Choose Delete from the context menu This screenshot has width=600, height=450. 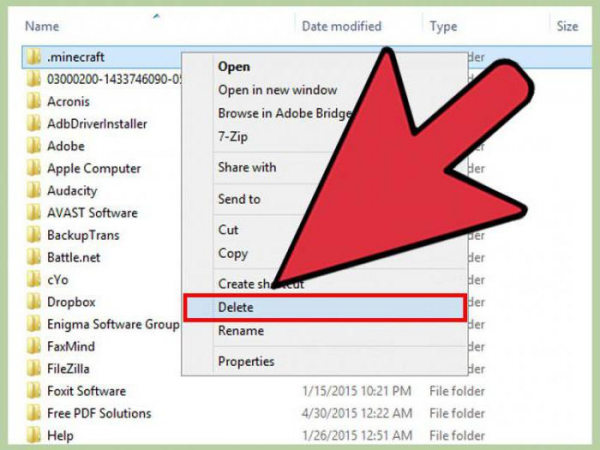(x=325, y=307)
